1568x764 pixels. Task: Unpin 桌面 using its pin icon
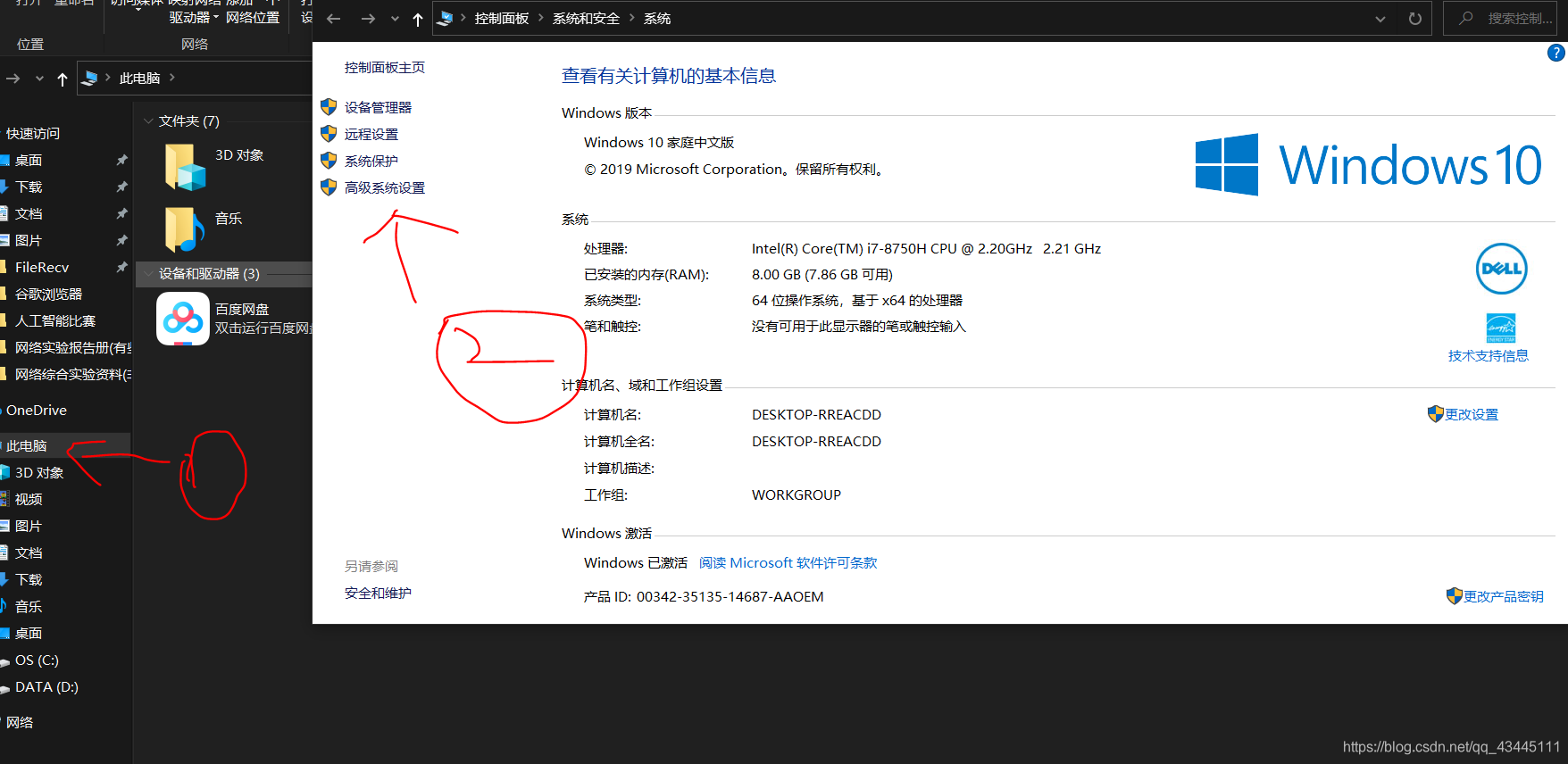[121, 160]
